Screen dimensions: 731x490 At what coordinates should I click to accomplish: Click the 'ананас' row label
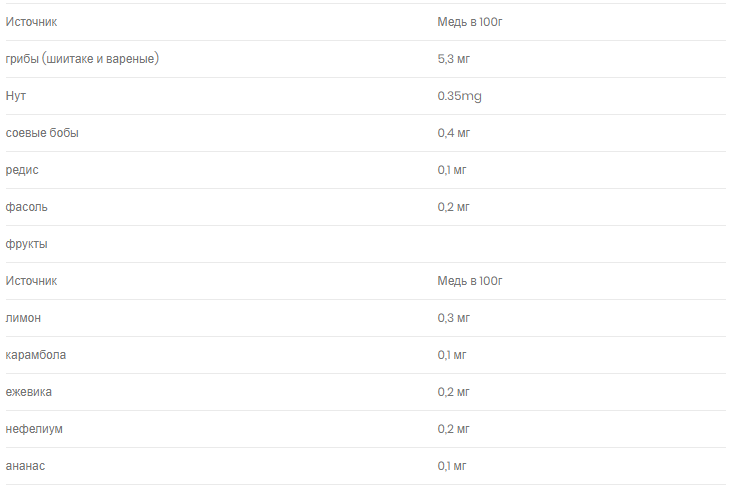[25, 466]
